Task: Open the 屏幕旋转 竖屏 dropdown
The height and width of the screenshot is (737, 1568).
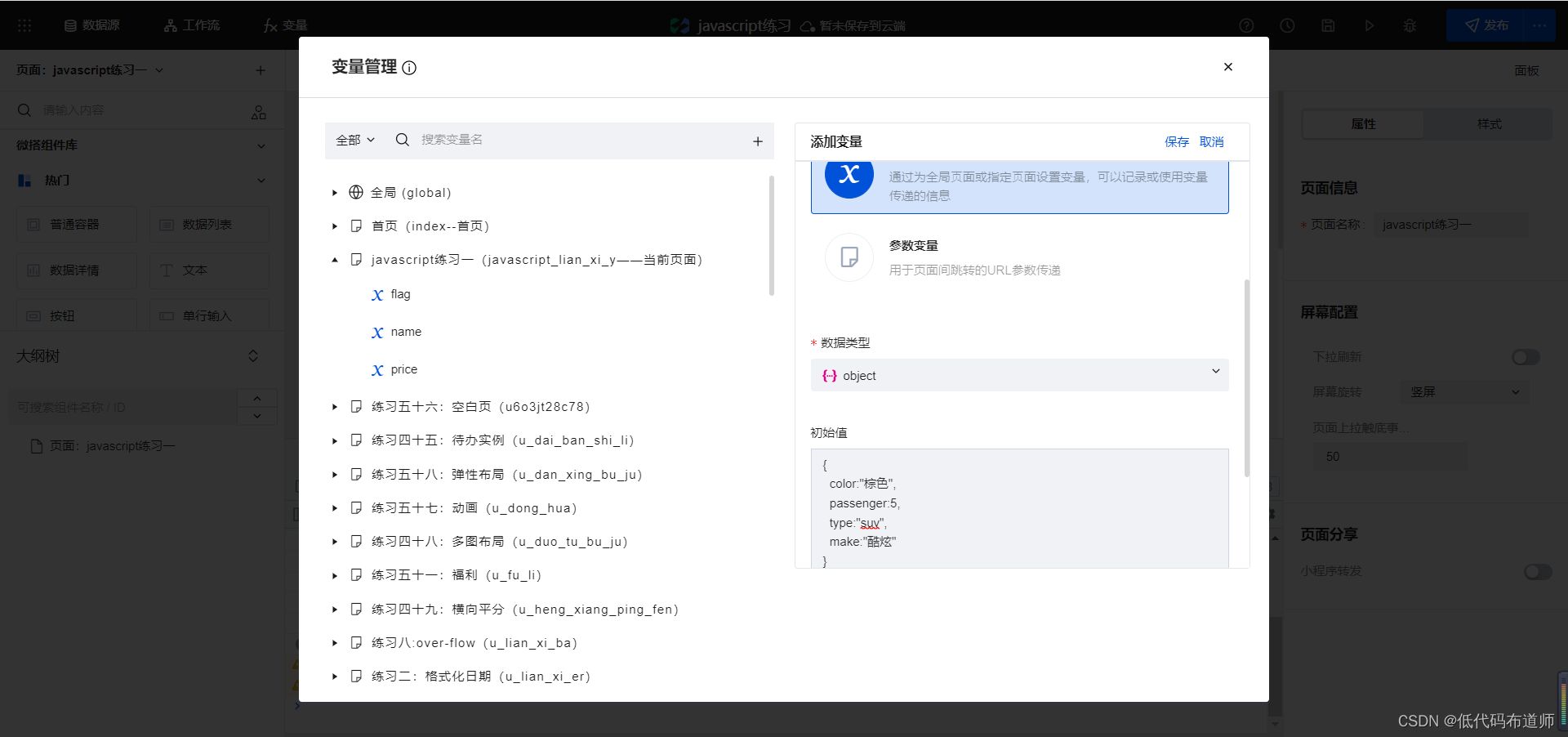Action: click(1465, 392)
